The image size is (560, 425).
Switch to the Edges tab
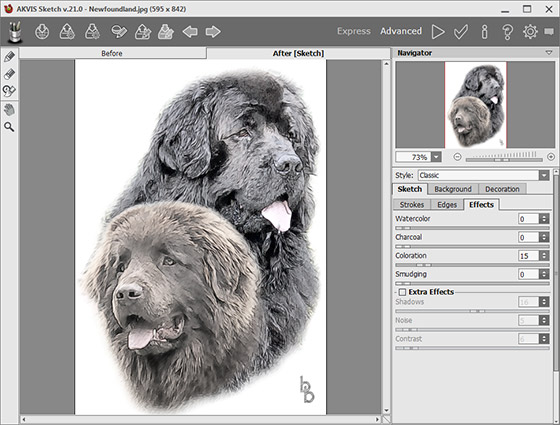pos(447,205)
